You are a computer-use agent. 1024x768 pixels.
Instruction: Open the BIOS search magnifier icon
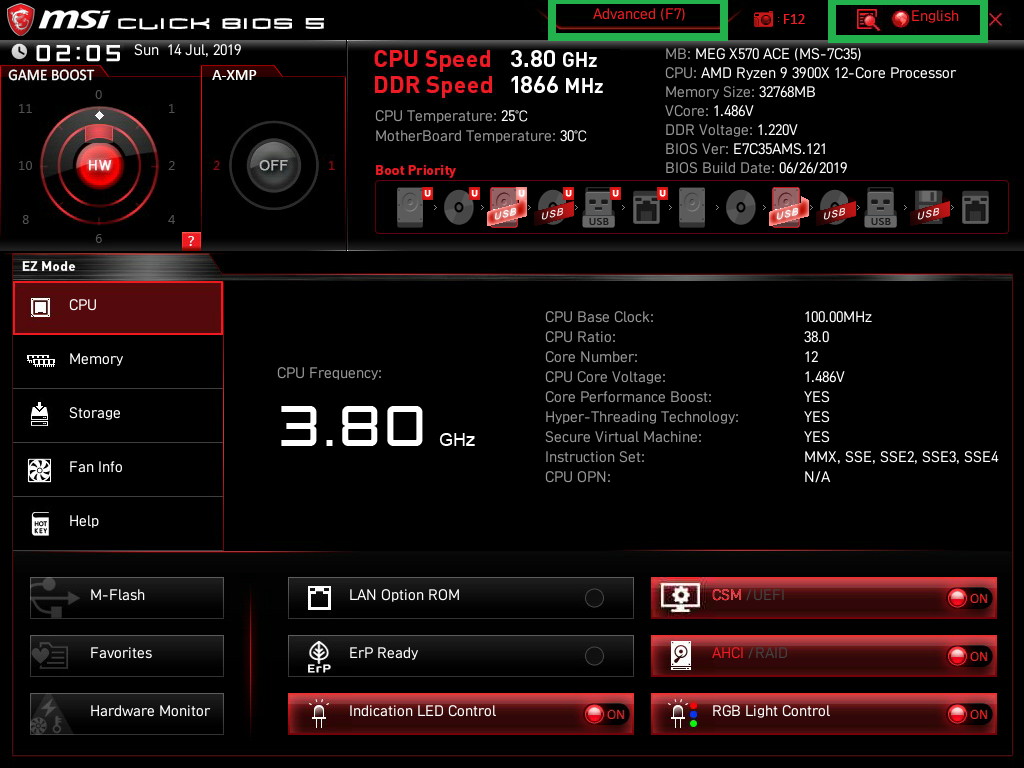[x=867, y=20]
